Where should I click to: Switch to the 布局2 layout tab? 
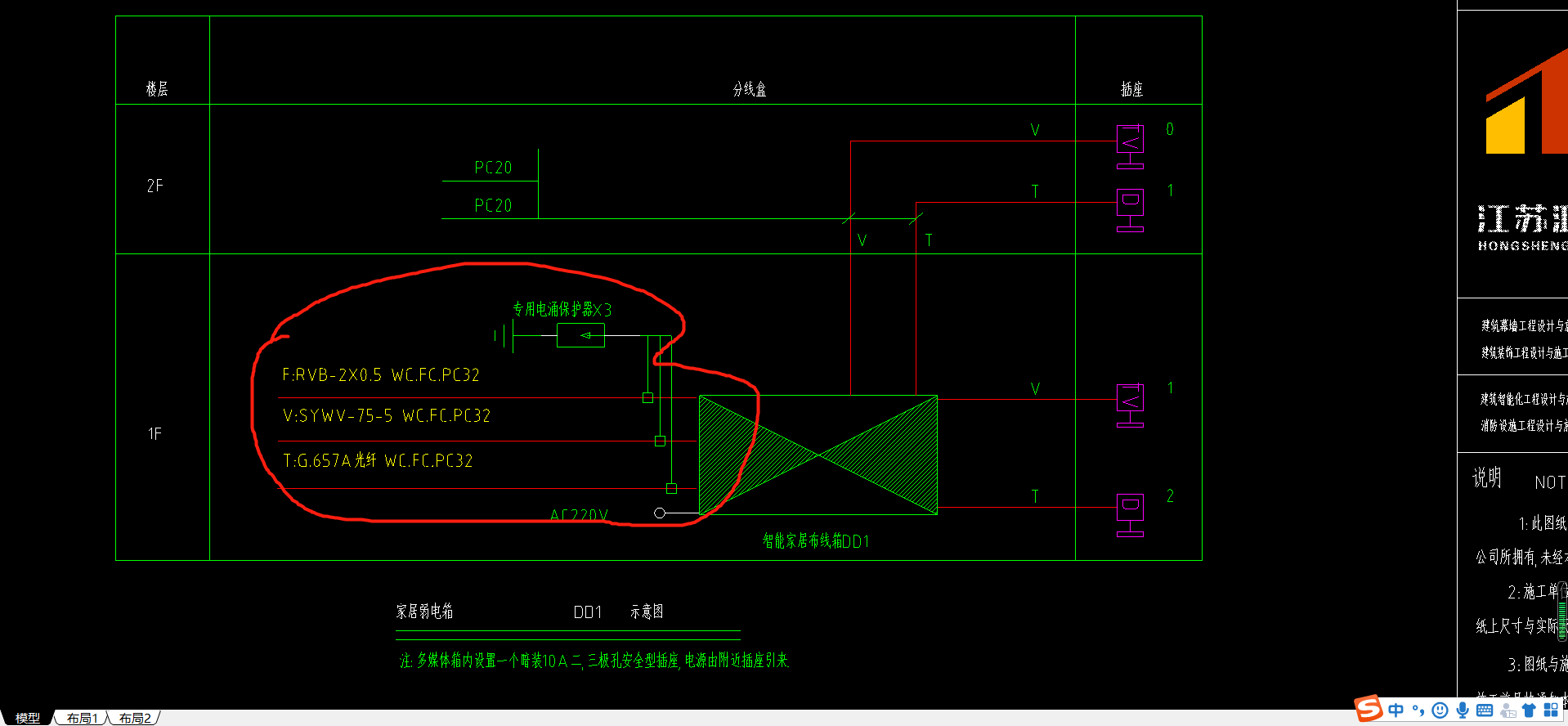[x=135, y=718]
